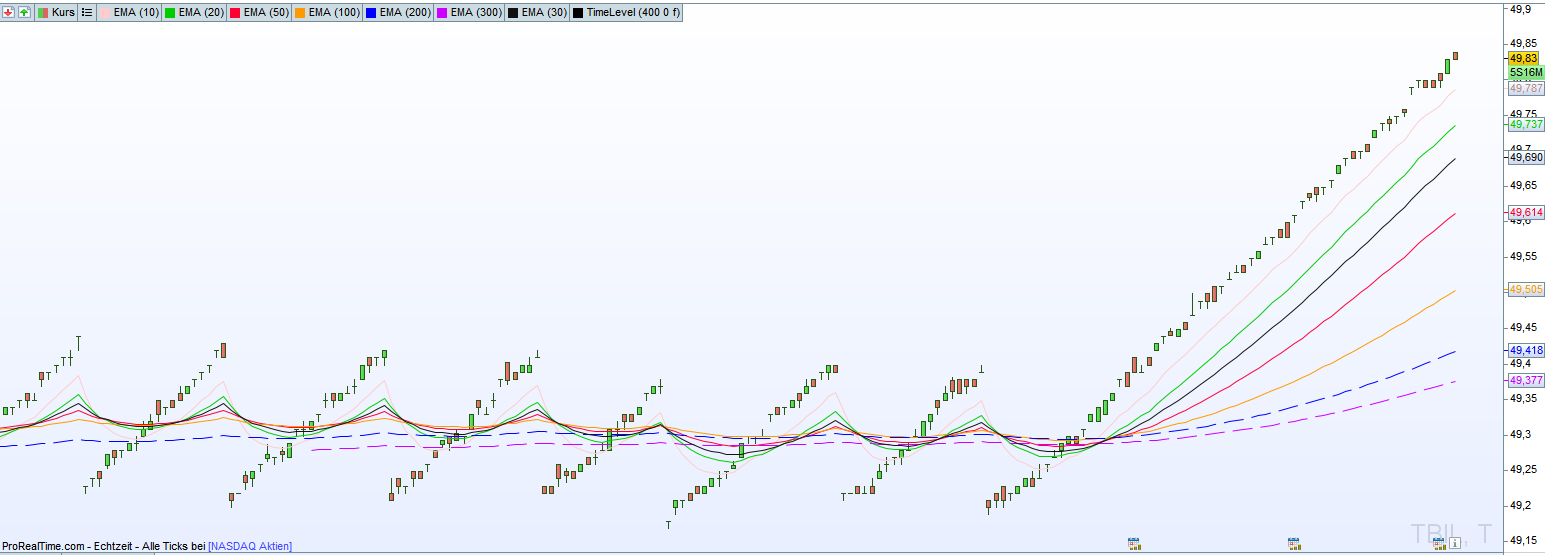Click the NASDAQ Aktien link
This screenshot has height=555, width=1545.
click(x=250, y=546)
